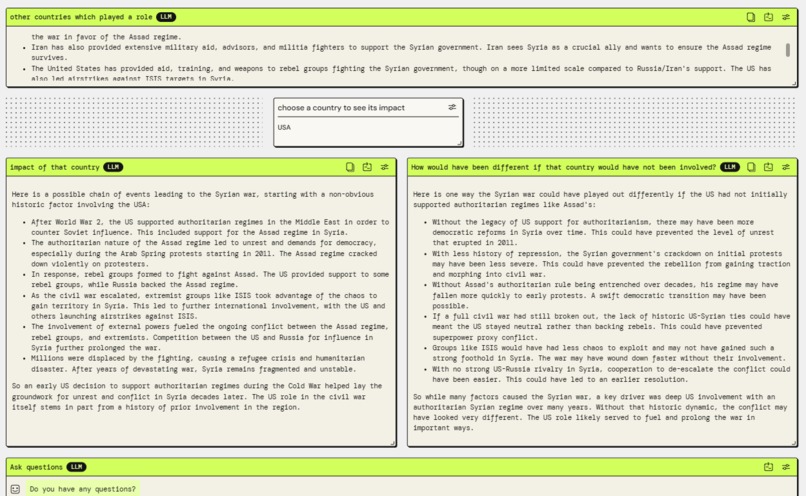This screenshot has height=496, width=806.
Task: Click bullet starting 'Without Assad's authoritarian rule'
Action: pos(605,295)
